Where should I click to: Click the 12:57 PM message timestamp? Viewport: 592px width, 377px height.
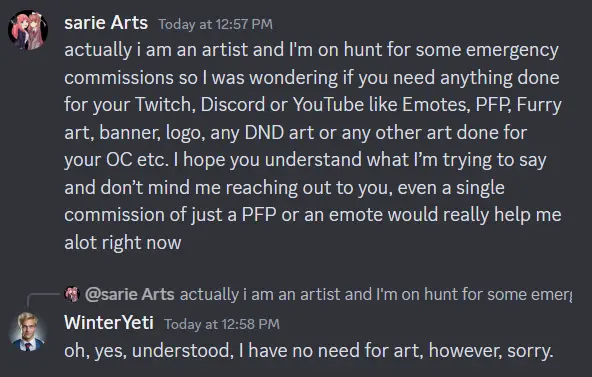point(215,24)
